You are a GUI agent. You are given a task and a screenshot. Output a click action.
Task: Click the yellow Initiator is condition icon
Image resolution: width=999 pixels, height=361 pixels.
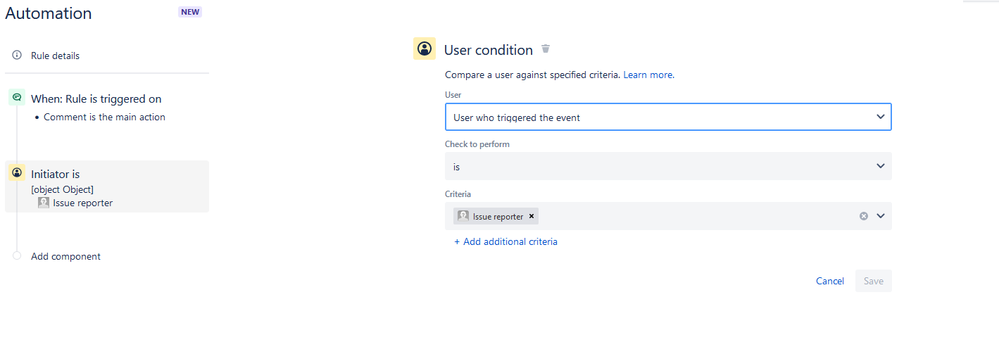point(17,173)
